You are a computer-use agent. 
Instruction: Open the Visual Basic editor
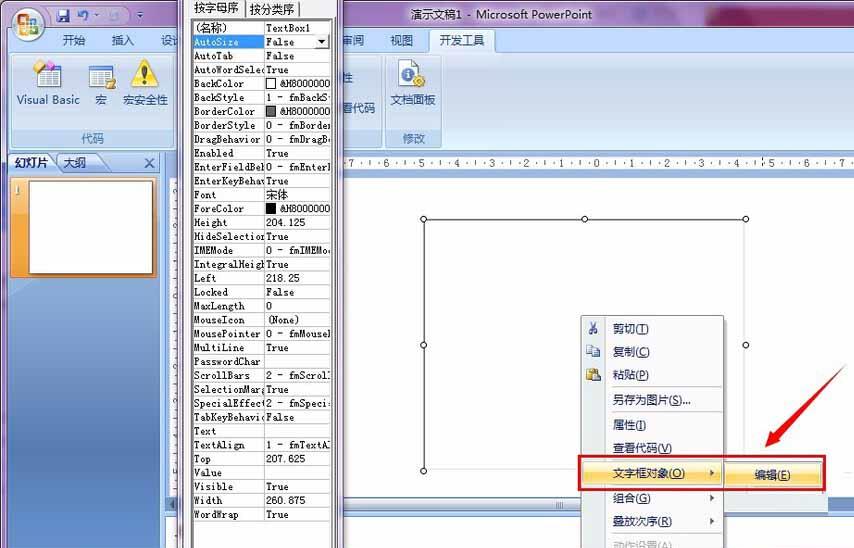tap(47, 83)
